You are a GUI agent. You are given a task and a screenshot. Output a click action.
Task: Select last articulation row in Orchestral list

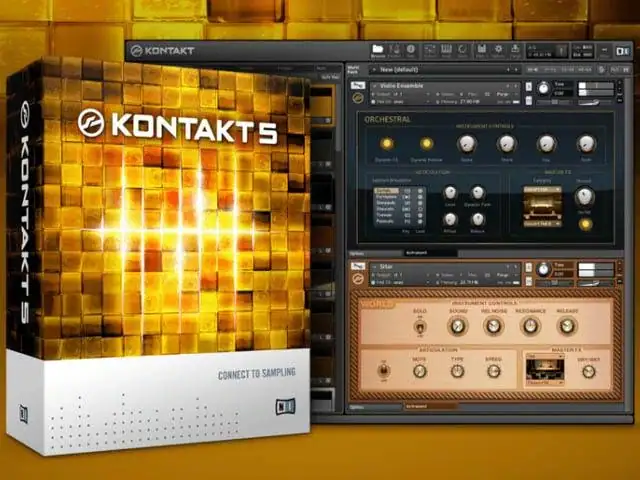(x=399, y=221)
